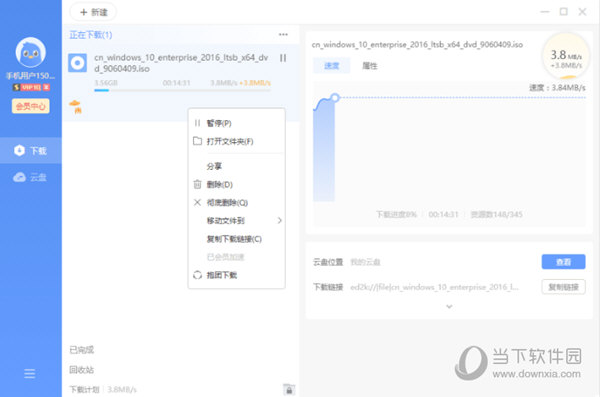Open the 已完成 completed list

(82, 350)
